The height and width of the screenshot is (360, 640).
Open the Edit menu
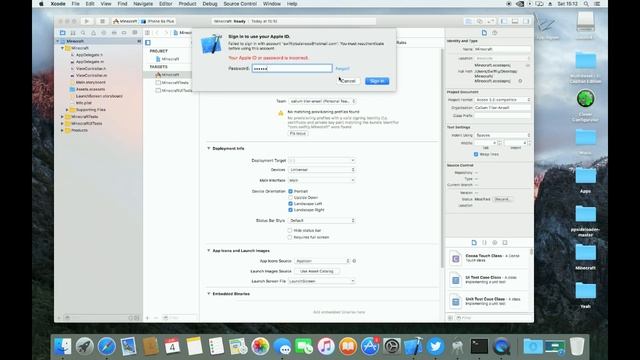point(90,4)
